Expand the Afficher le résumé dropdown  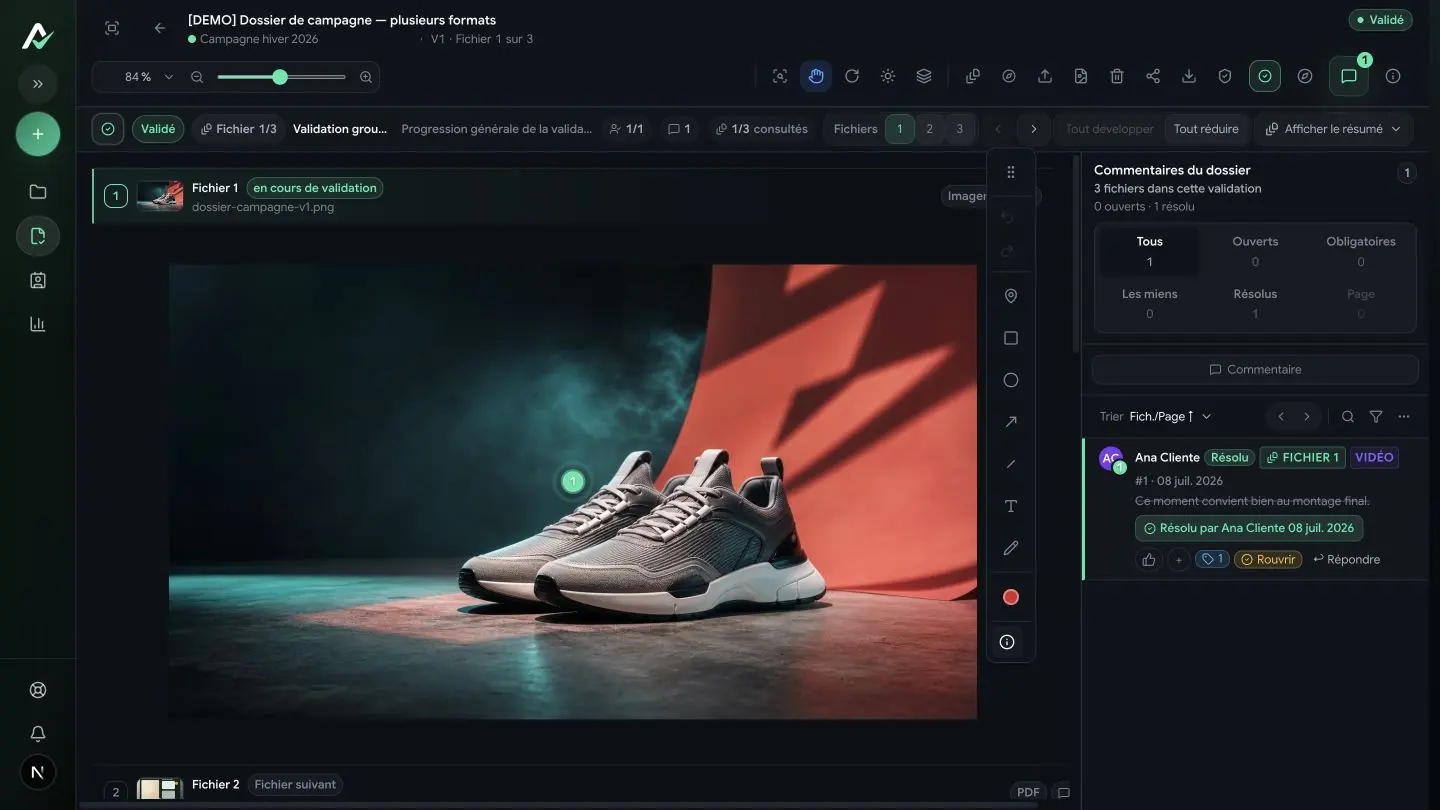click(1333, 129)
